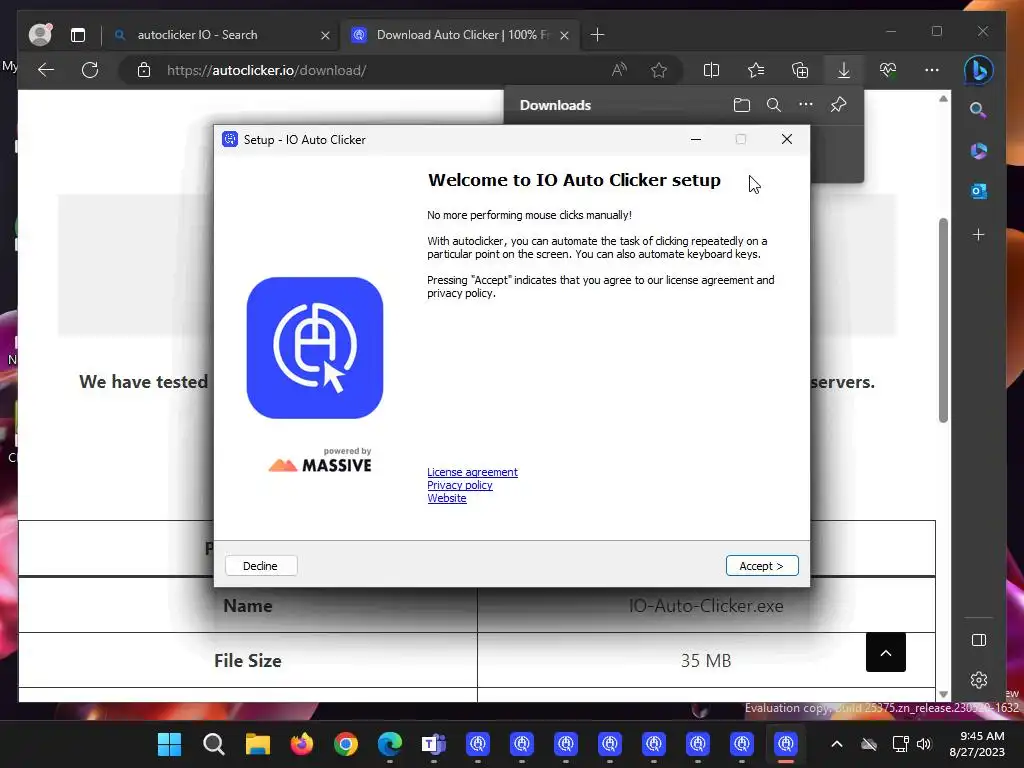Viewport: 1024px width, 768px height.
Task: Toggle Edge split screen view
Action: 711,70
